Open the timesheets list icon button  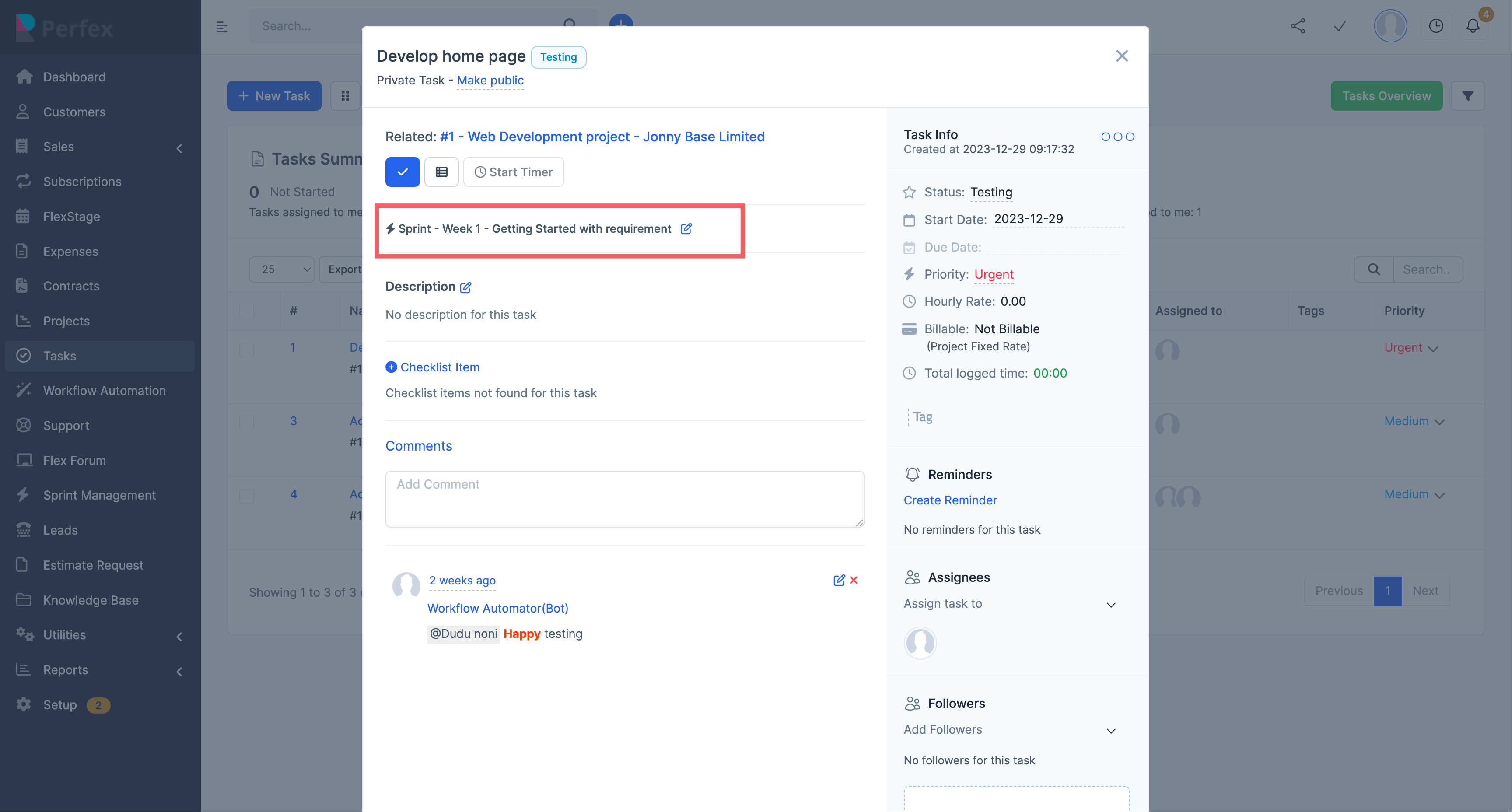tap(441, 172)
